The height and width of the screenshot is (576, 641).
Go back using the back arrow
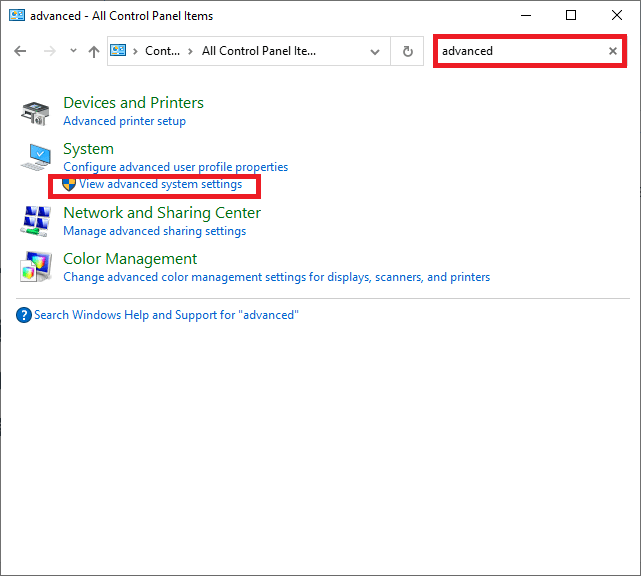tap(21, 51)
